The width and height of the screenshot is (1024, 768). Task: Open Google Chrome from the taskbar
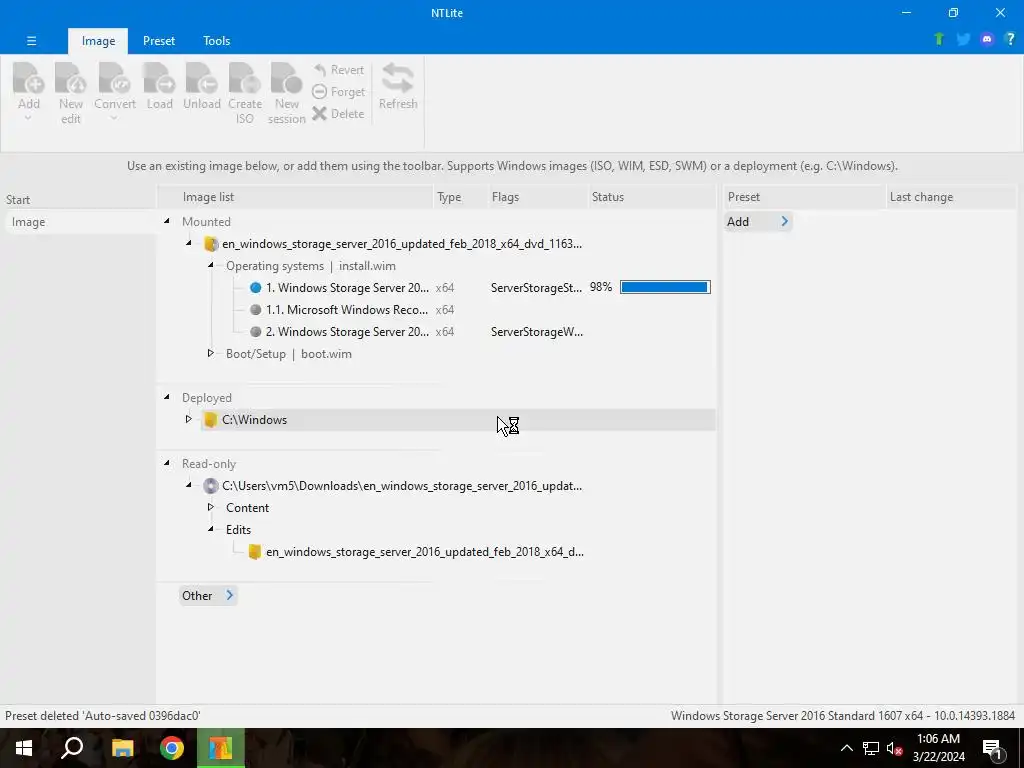172,748
